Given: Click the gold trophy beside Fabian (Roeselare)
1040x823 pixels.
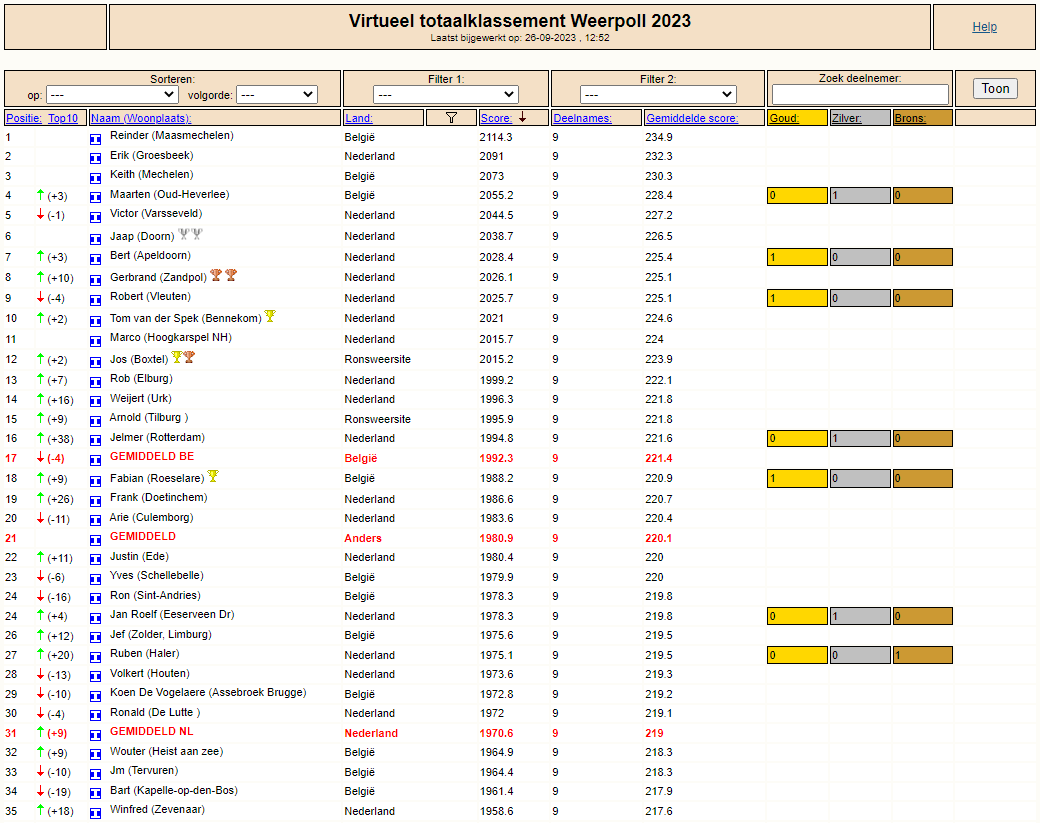Looking at the screenshot, I should [213, 477].
